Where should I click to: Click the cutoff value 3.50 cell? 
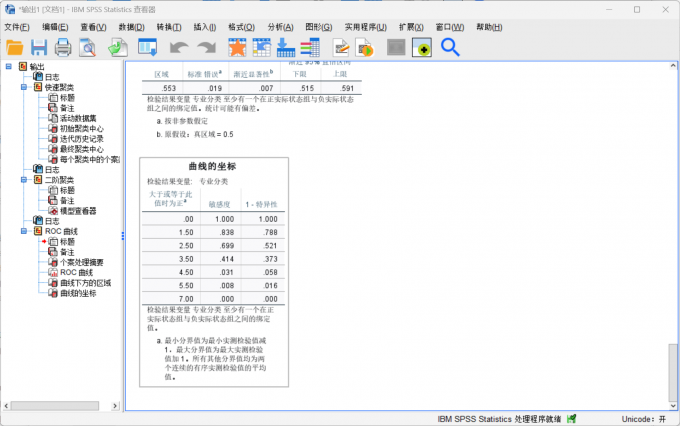tap(186, 259)
